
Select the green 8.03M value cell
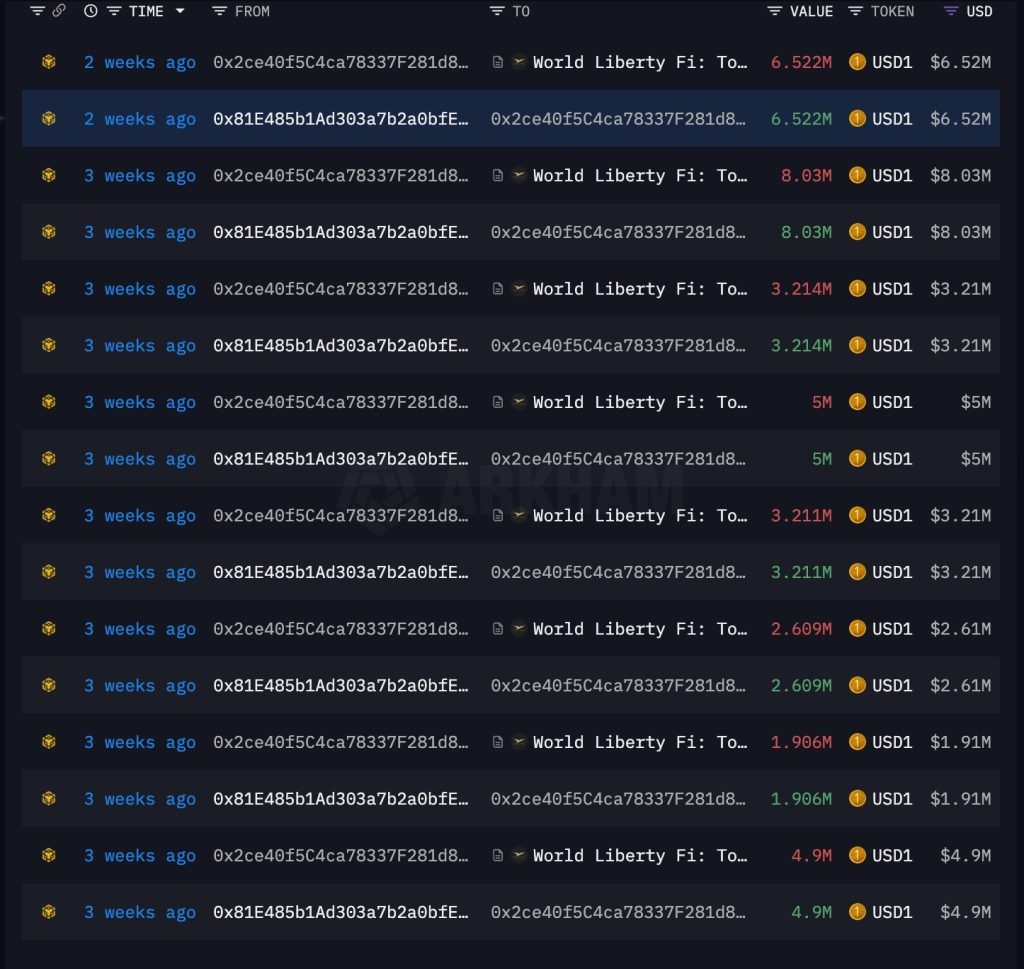808,232
